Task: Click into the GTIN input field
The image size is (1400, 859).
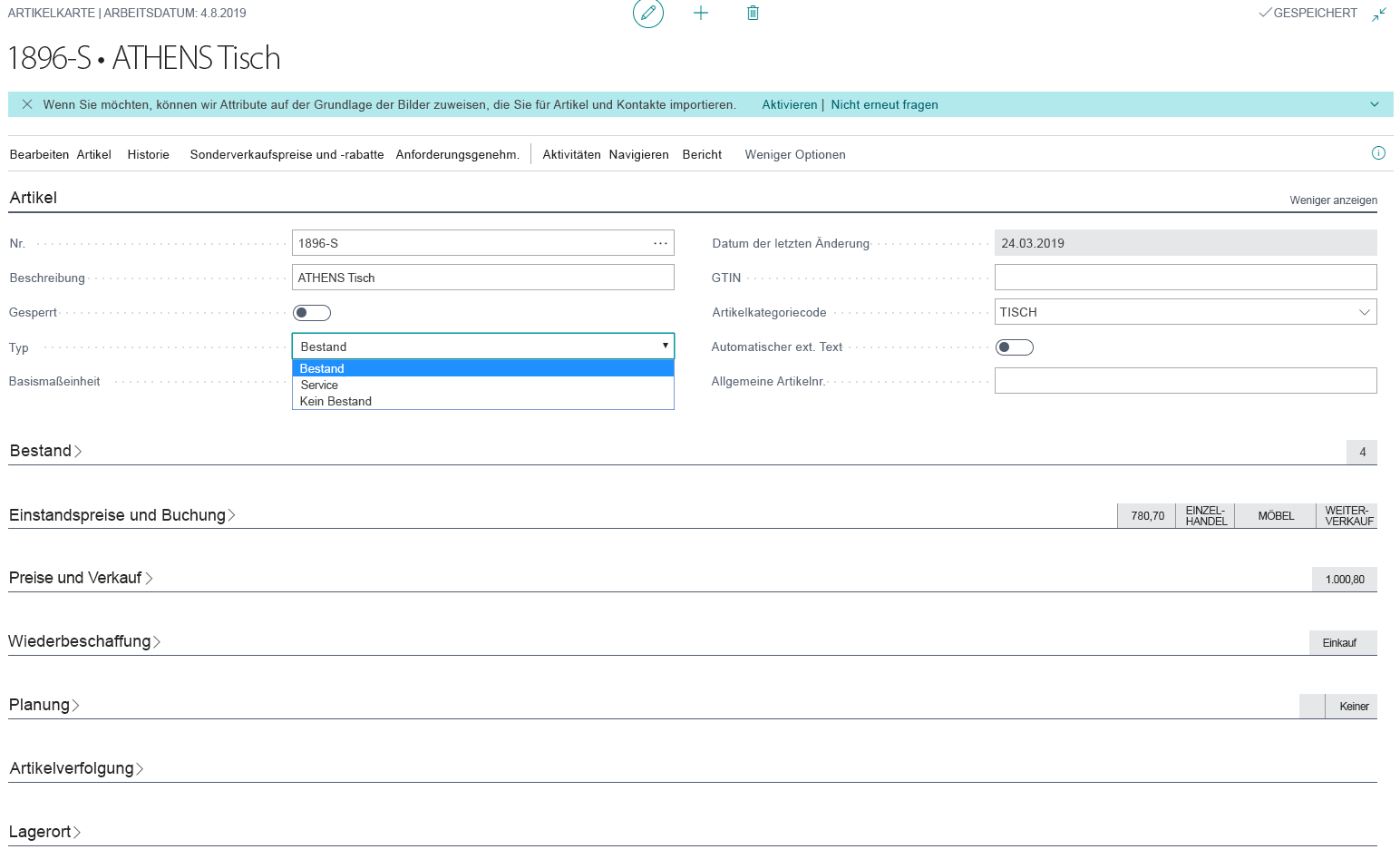Action: point(1185,278)
